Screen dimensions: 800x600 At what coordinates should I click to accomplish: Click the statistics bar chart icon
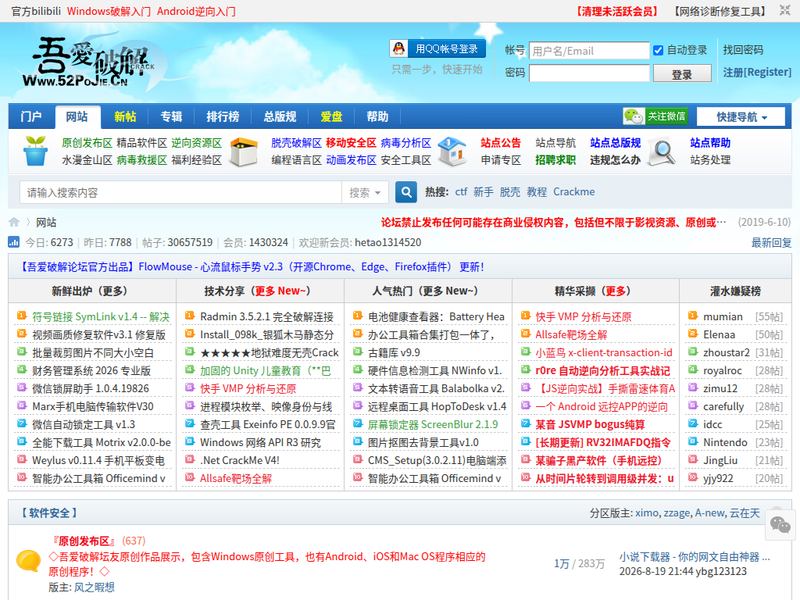(x=14, y=242)
